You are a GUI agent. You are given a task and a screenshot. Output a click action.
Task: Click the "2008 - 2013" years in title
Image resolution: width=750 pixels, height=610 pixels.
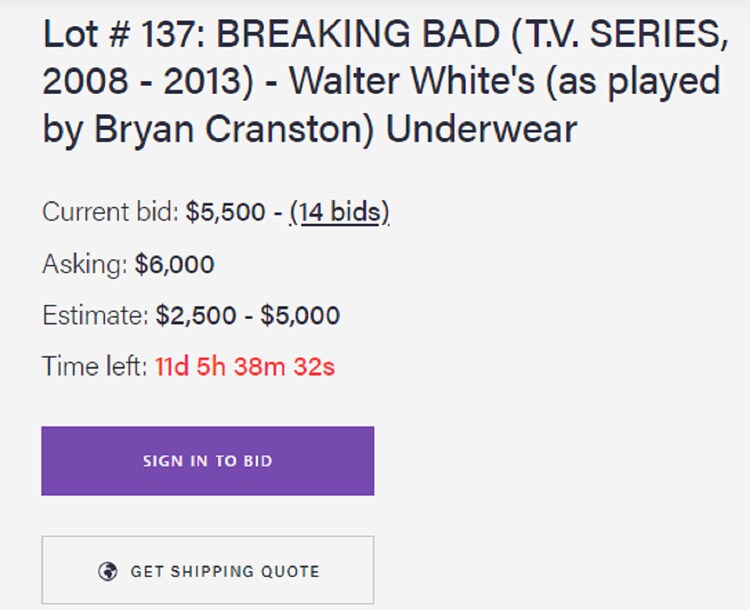pyautogui.click(x=147, y=80)
